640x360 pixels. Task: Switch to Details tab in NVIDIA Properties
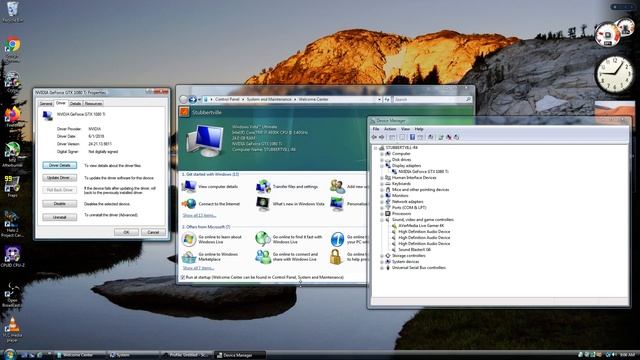[x=76, y=104]
